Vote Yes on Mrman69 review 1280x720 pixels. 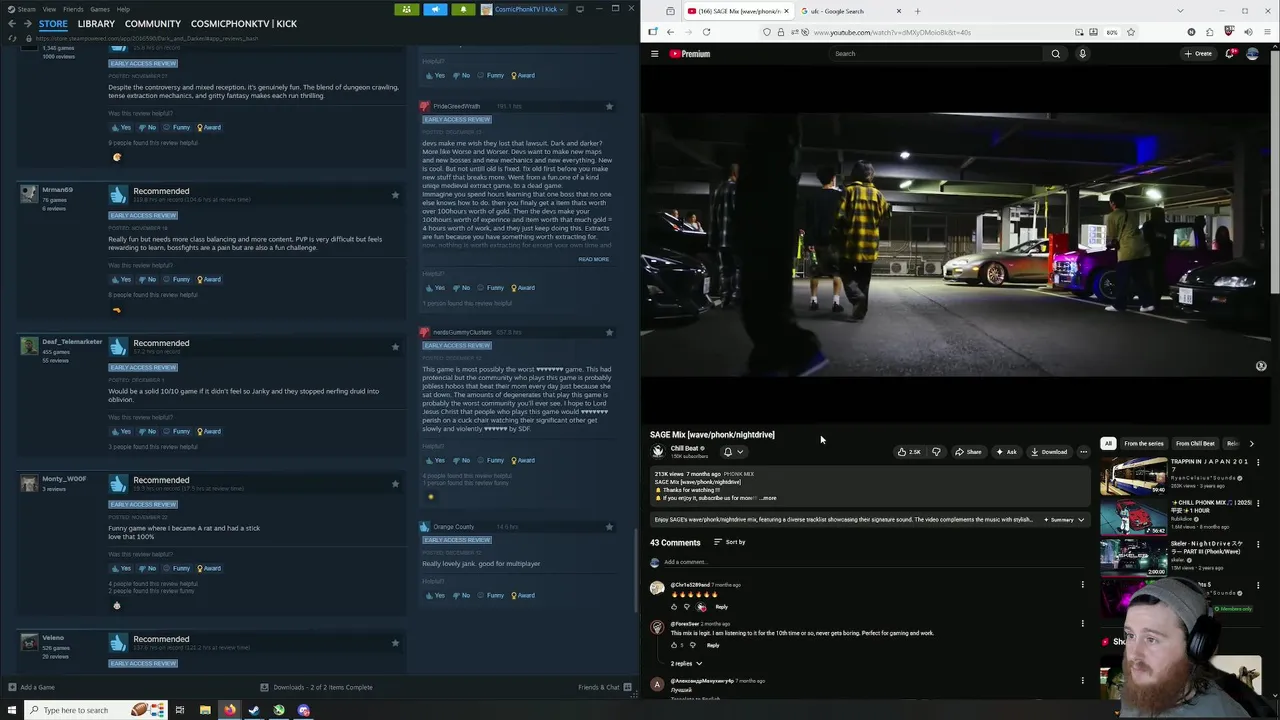(121, 279)
